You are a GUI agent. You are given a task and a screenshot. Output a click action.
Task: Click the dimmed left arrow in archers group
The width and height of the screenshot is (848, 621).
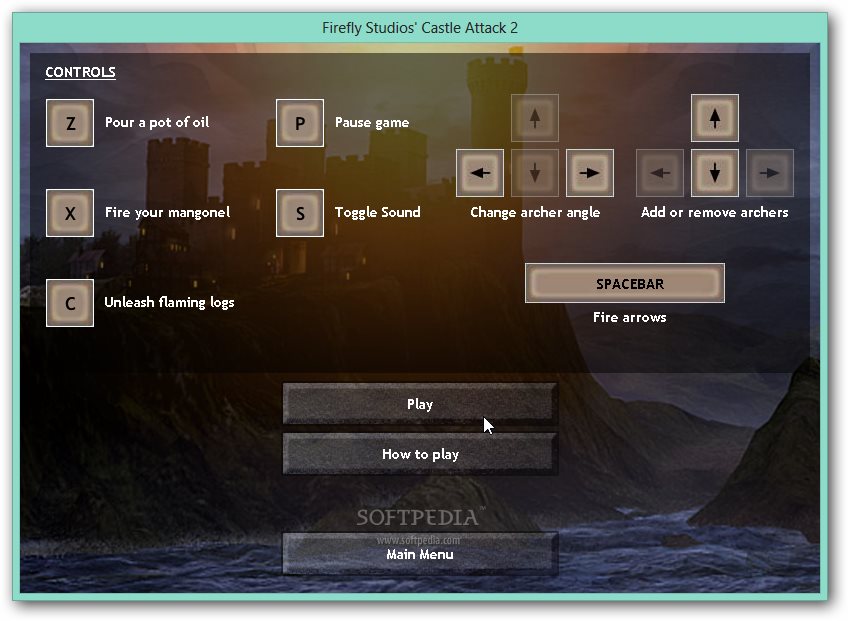click(660, 173)
